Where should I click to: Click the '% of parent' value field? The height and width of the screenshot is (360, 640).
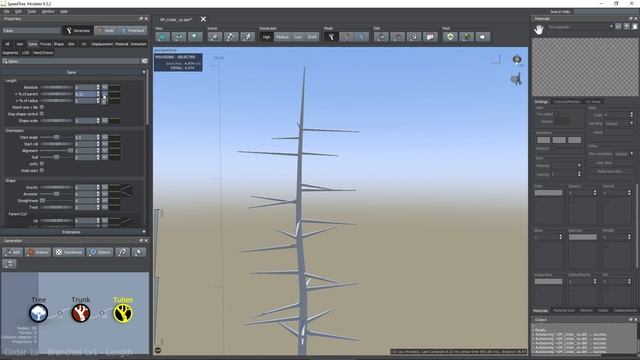point(85,94)
